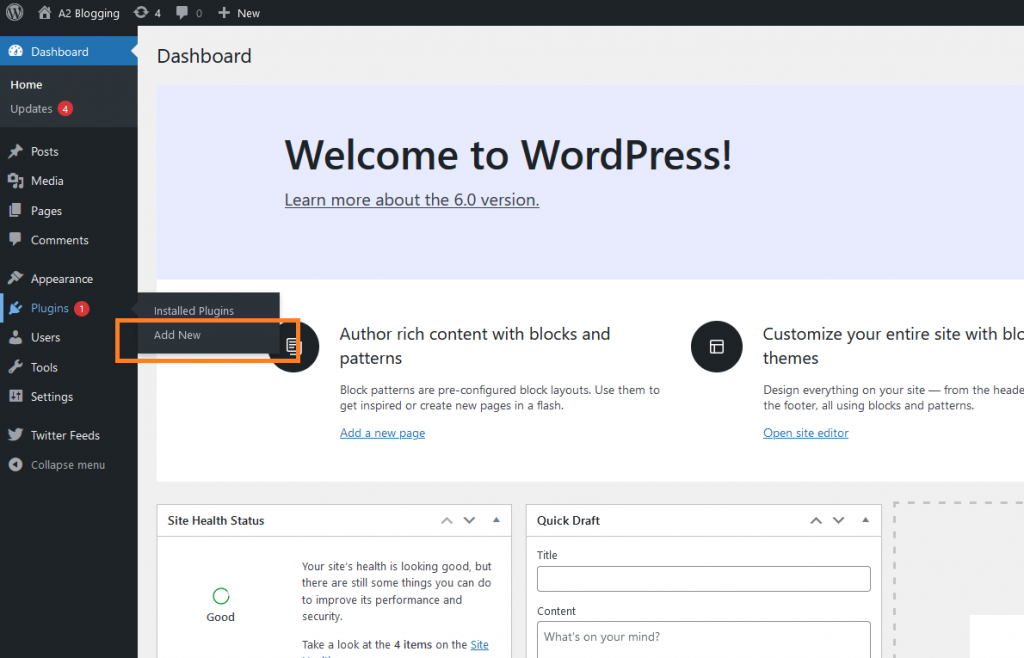Select Add New from the Plugins flyout

coord(177,335)
